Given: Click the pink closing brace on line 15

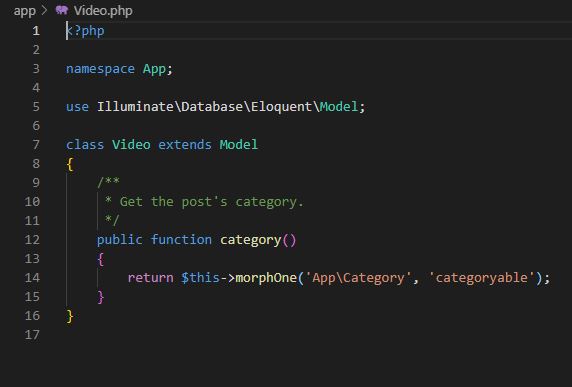Looking at the screenshot, I should (x=101, y=297).
